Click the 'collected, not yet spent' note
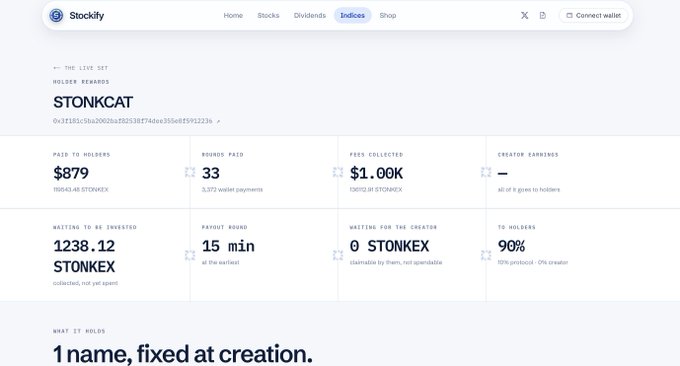Screen dimensions: 680x366 pyautogui.click(x=85, y=283)
